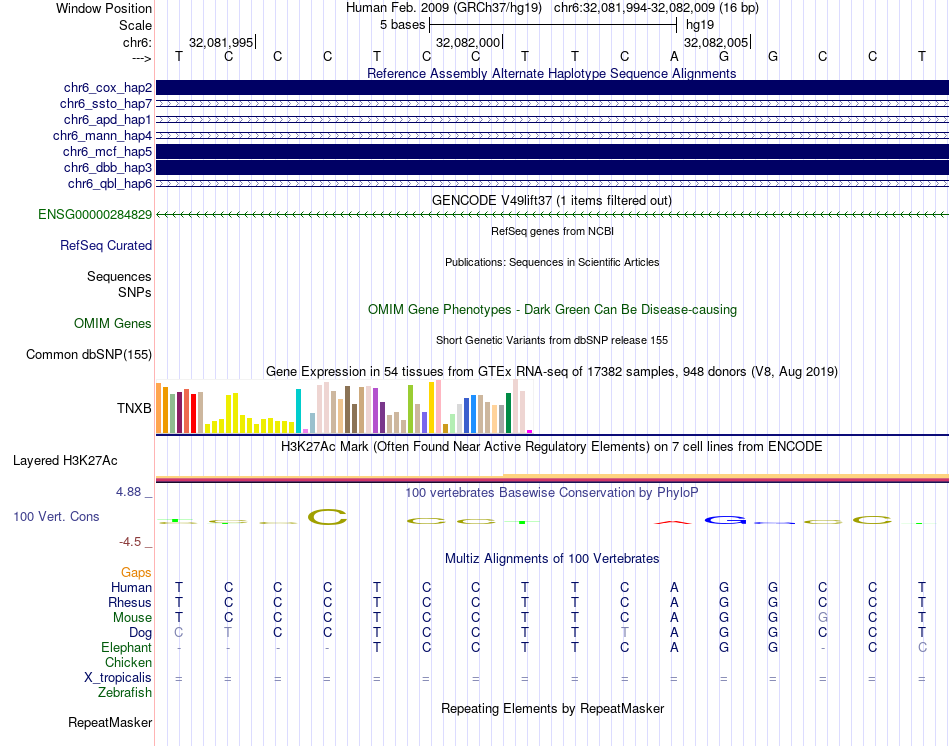Select the Scale ruler label

click(135, 25)
